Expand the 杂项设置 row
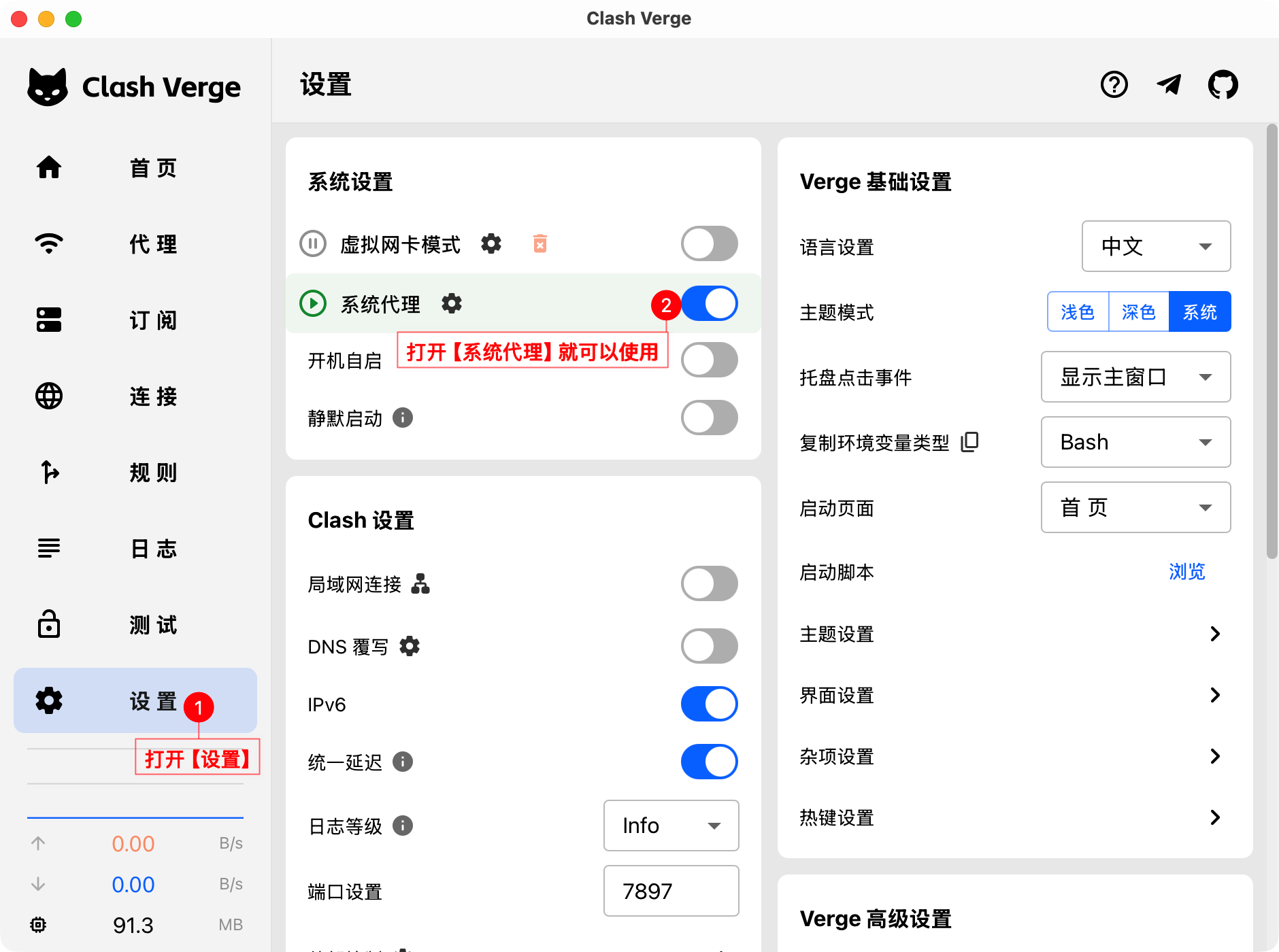The height and width of the screenshot is (952, 1279). [1015, 756]
